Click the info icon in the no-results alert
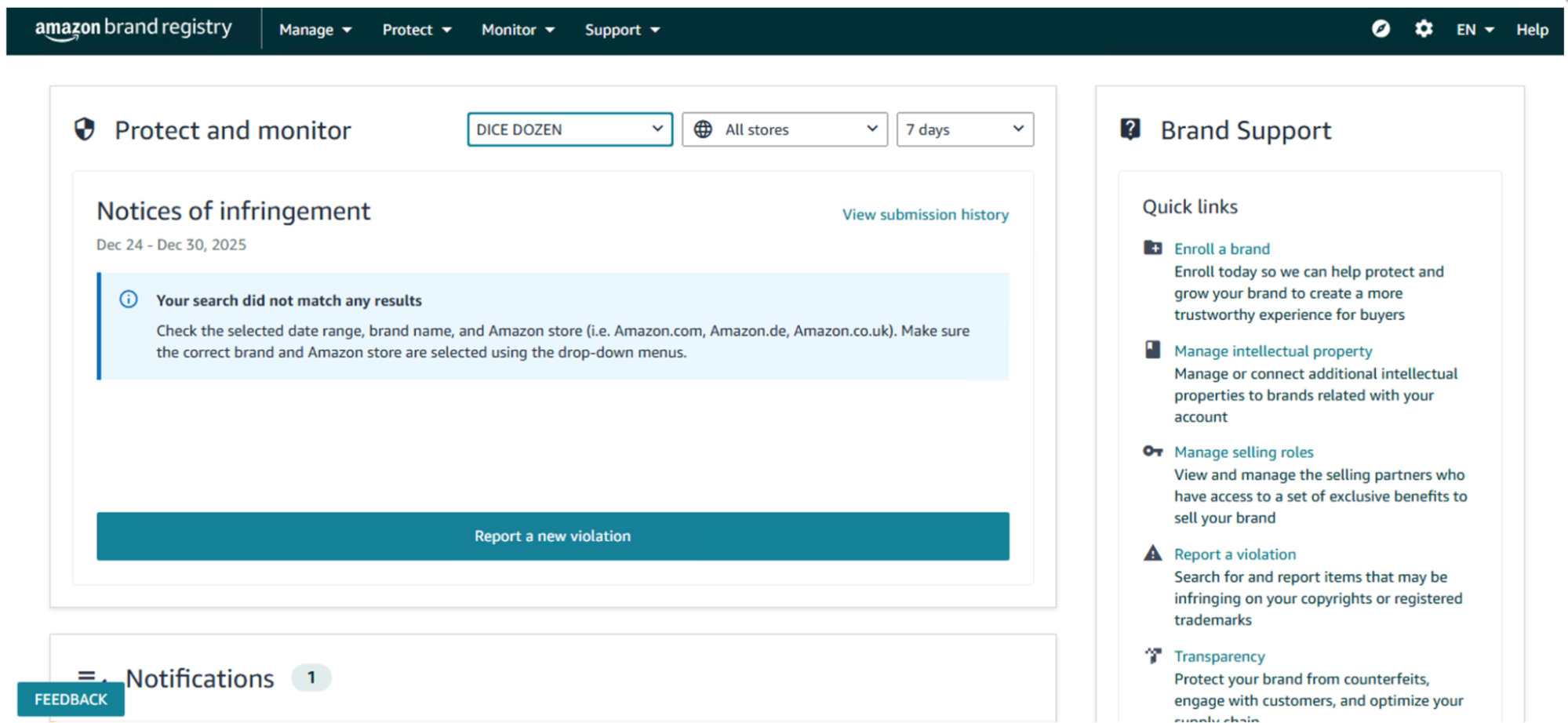This screenshot has width=1568, height=723. click(x=129, y=300)
